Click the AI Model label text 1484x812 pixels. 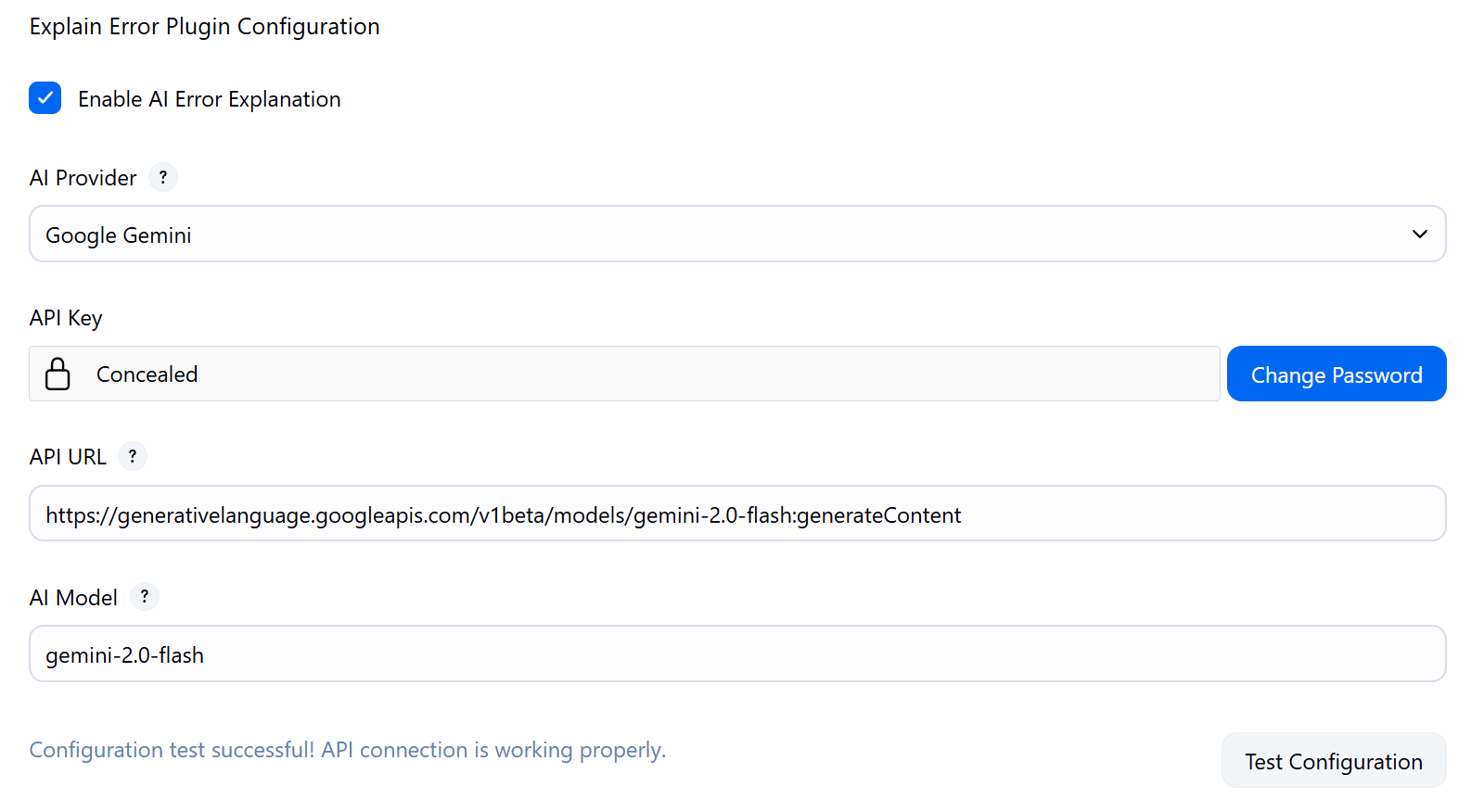[74, 598]
